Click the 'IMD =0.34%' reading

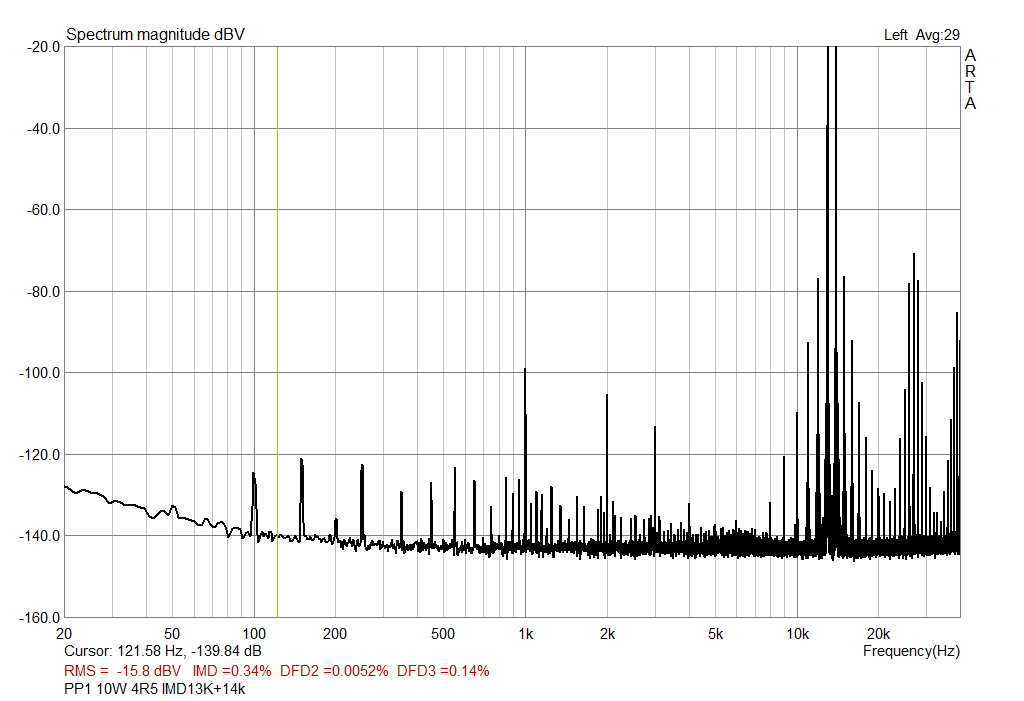pos(232,671)
